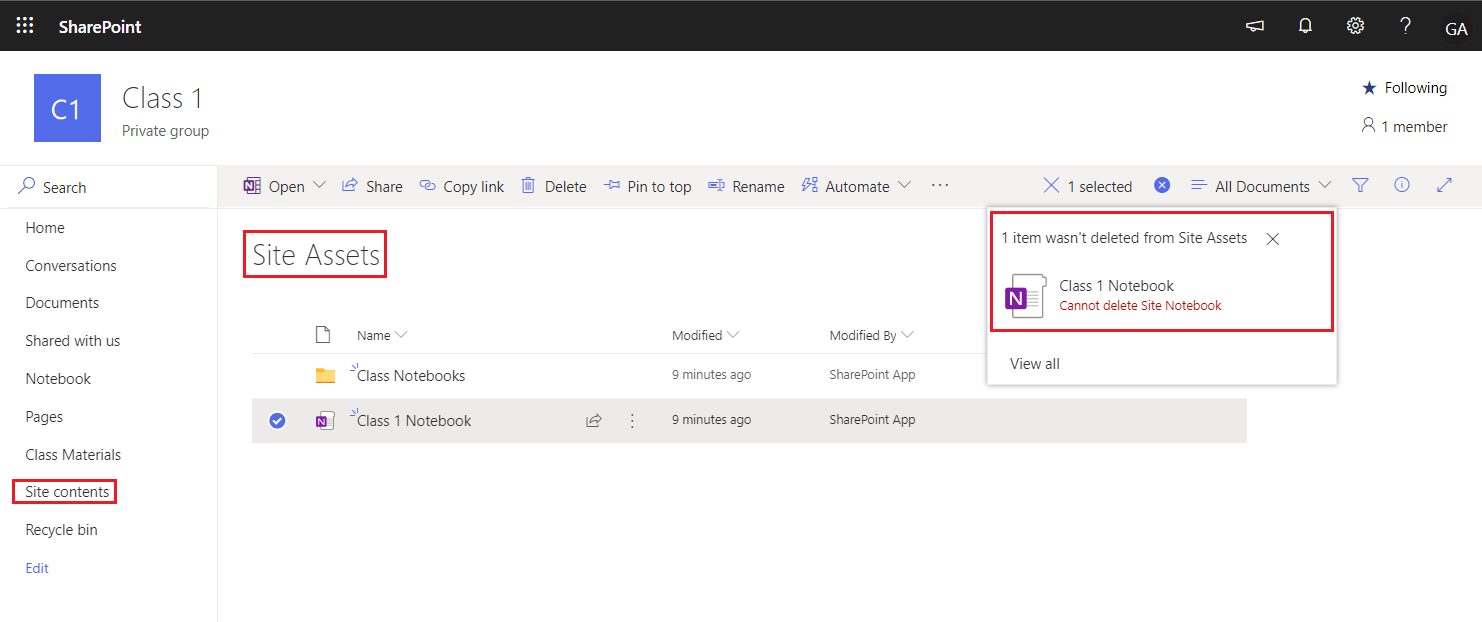Go to Recycle bin in navigation
The width and height of the screenshot is (1482, 622).
click(61, 530)
